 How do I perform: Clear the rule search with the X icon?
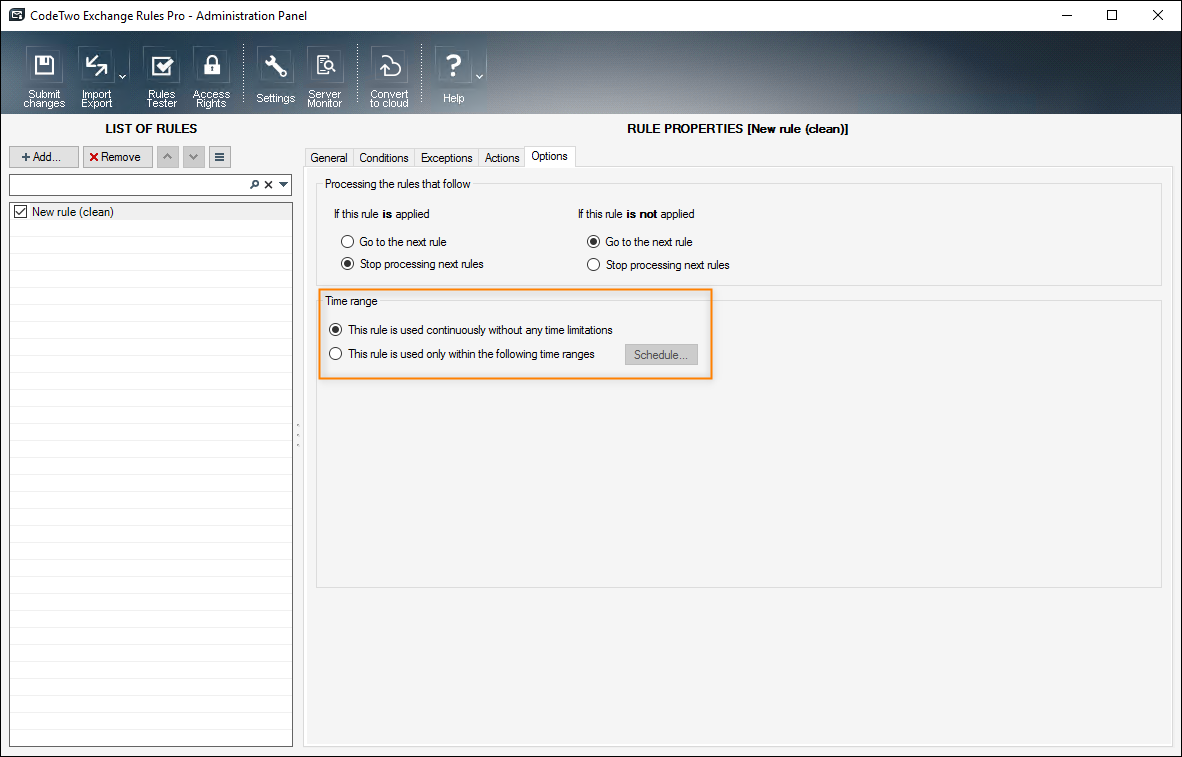point(268,185)
